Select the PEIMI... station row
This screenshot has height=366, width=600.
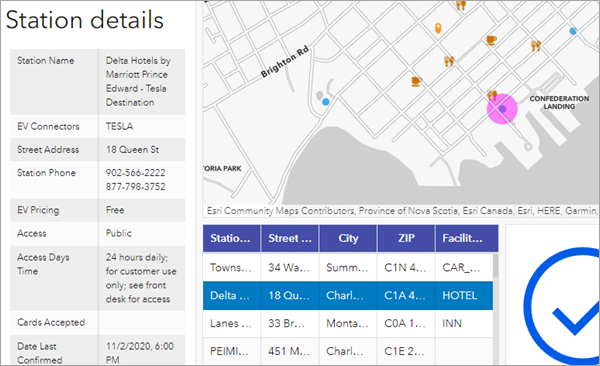pyautogui.click(x=348, y=351)
